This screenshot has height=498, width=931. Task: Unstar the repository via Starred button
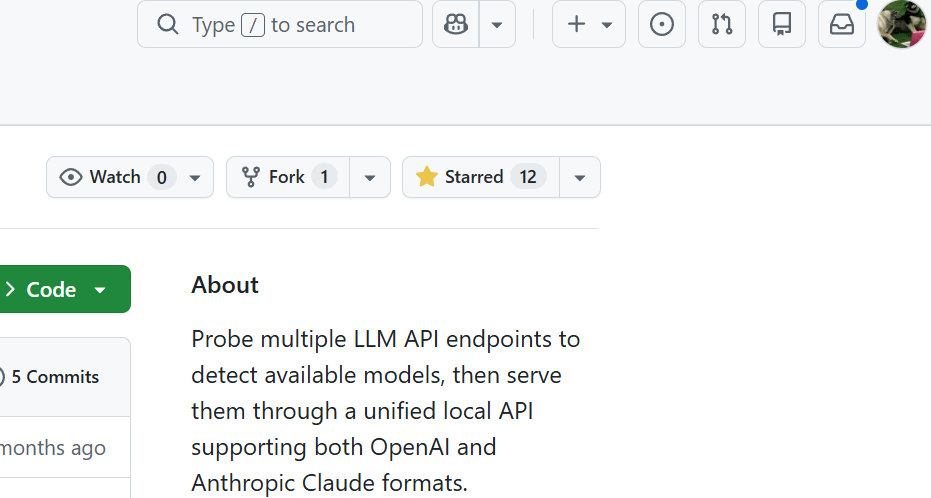click(481, 177)
